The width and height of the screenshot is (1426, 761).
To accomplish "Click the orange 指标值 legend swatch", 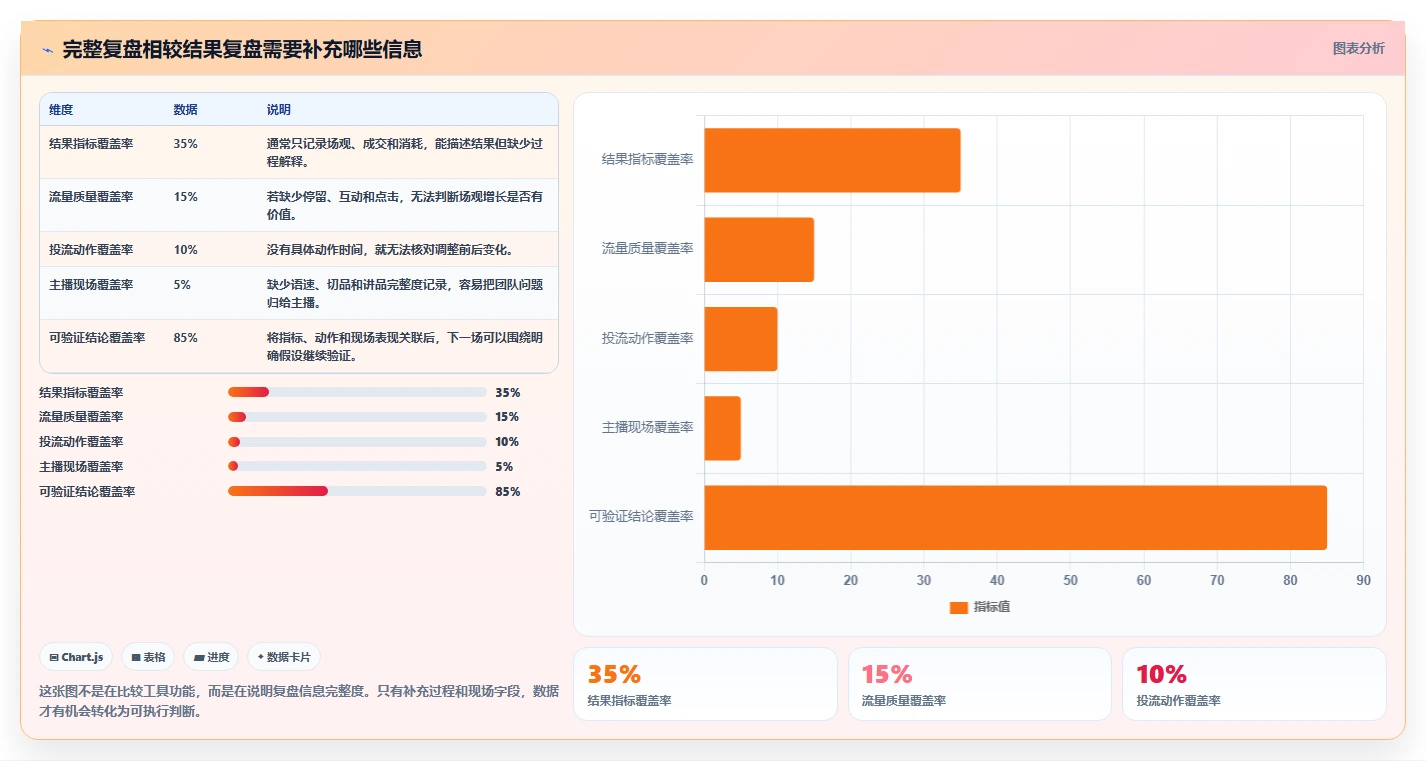I will [x=958, y=607].
